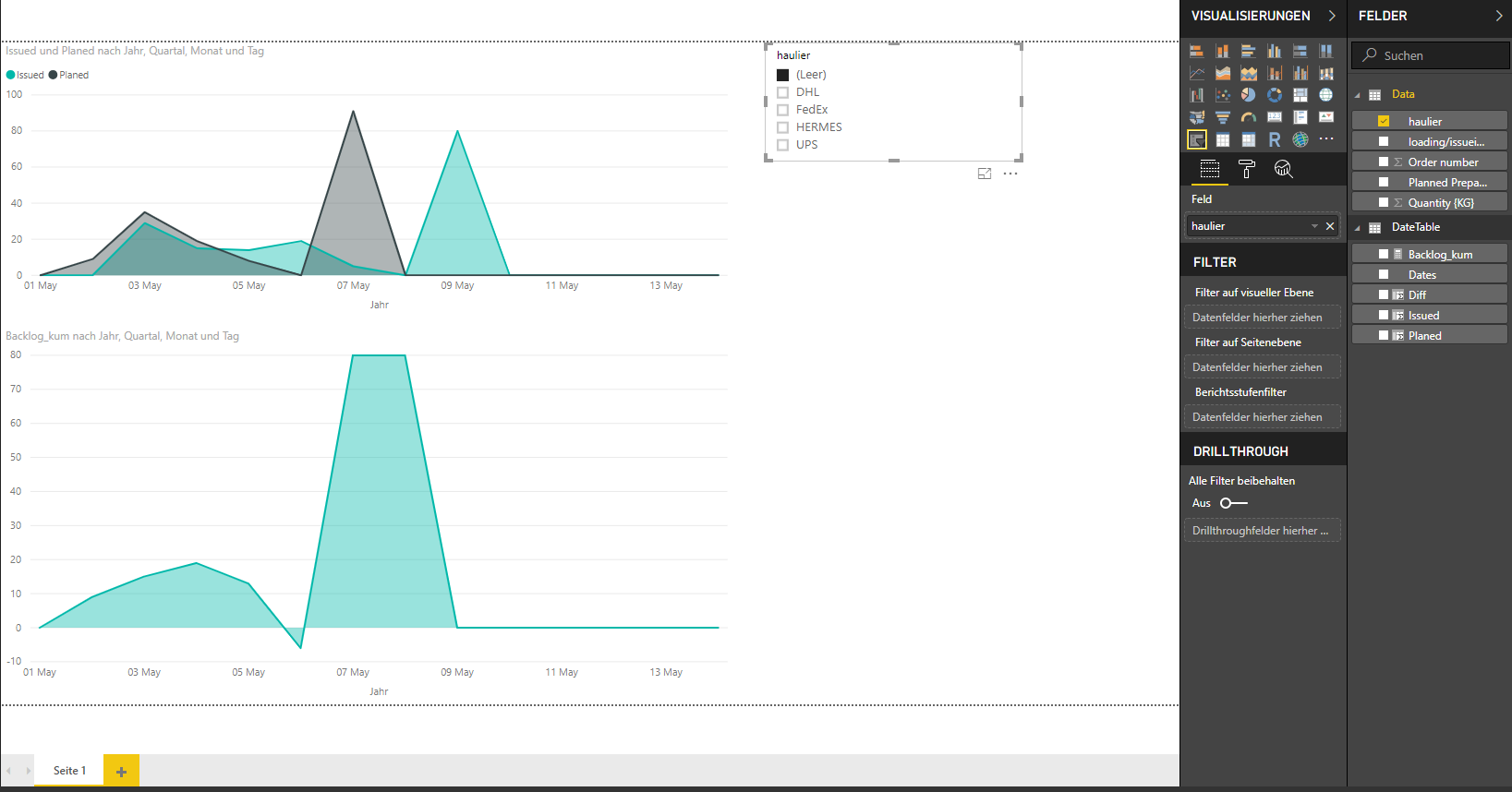Collapse the DateTable in Felder
Image resolution: width=1512 pixels, height=792 pixels.
click(1358, 228)
